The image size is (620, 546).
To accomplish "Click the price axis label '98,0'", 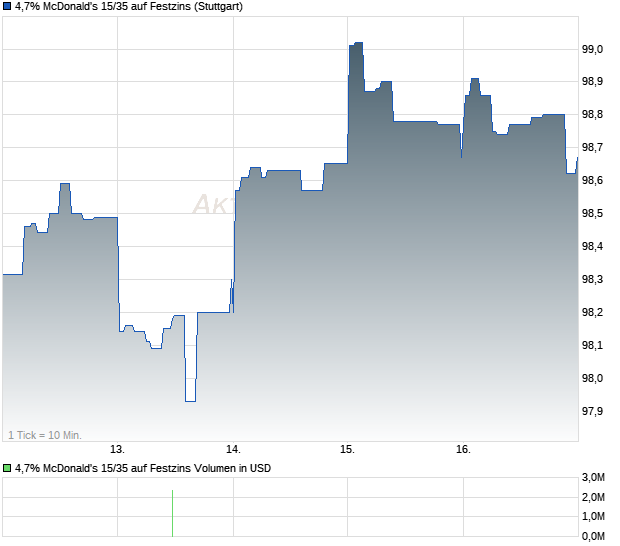I will coord(592,378).
